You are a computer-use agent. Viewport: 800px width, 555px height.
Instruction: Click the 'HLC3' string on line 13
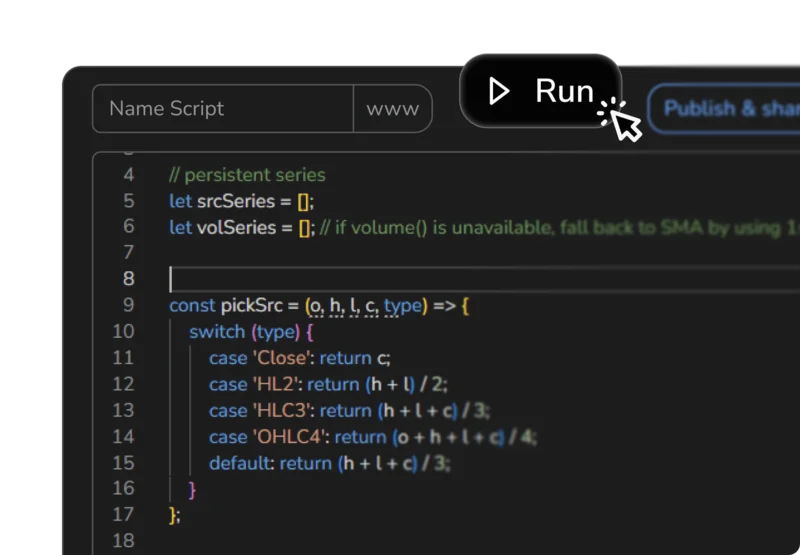coord(281,411)
